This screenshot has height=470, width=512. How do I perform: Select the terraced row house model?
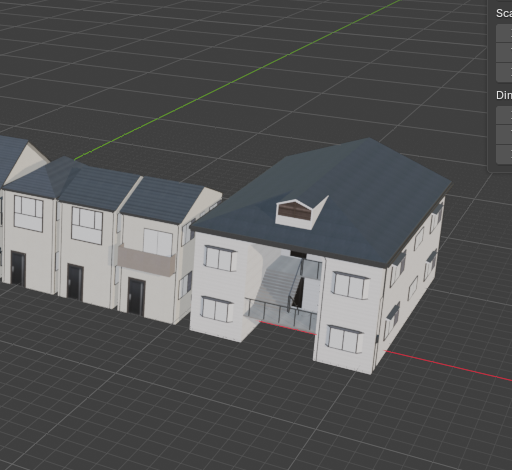pos(110,230)
